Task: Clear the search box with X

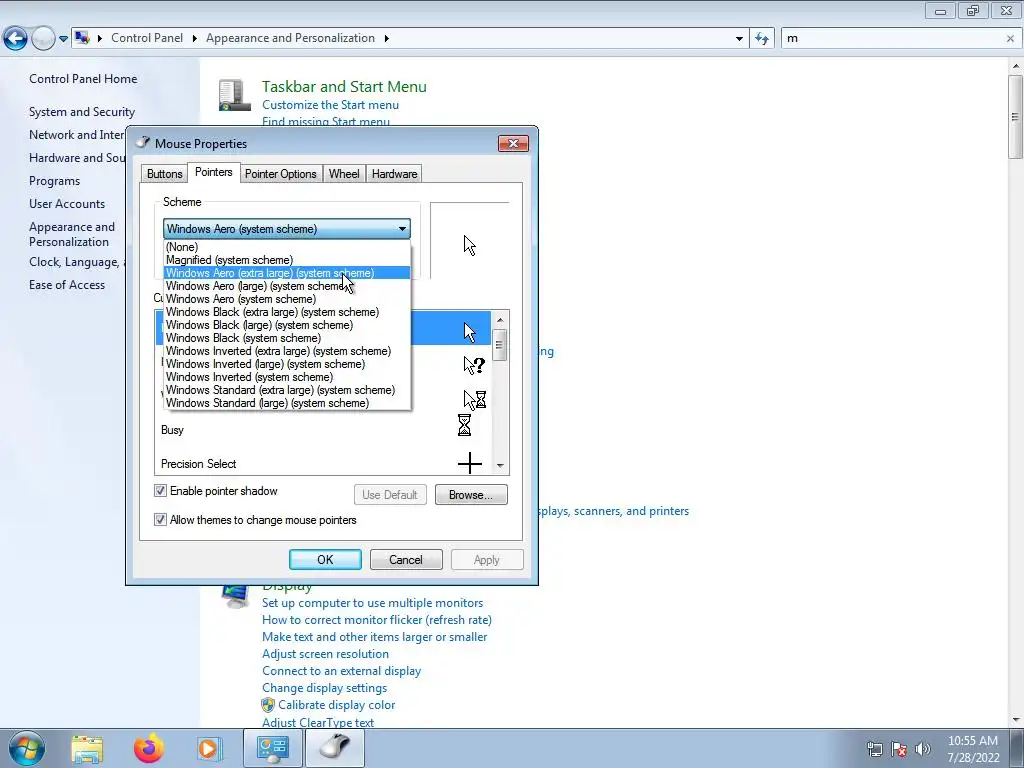Action: click(x=1010, y=39)
